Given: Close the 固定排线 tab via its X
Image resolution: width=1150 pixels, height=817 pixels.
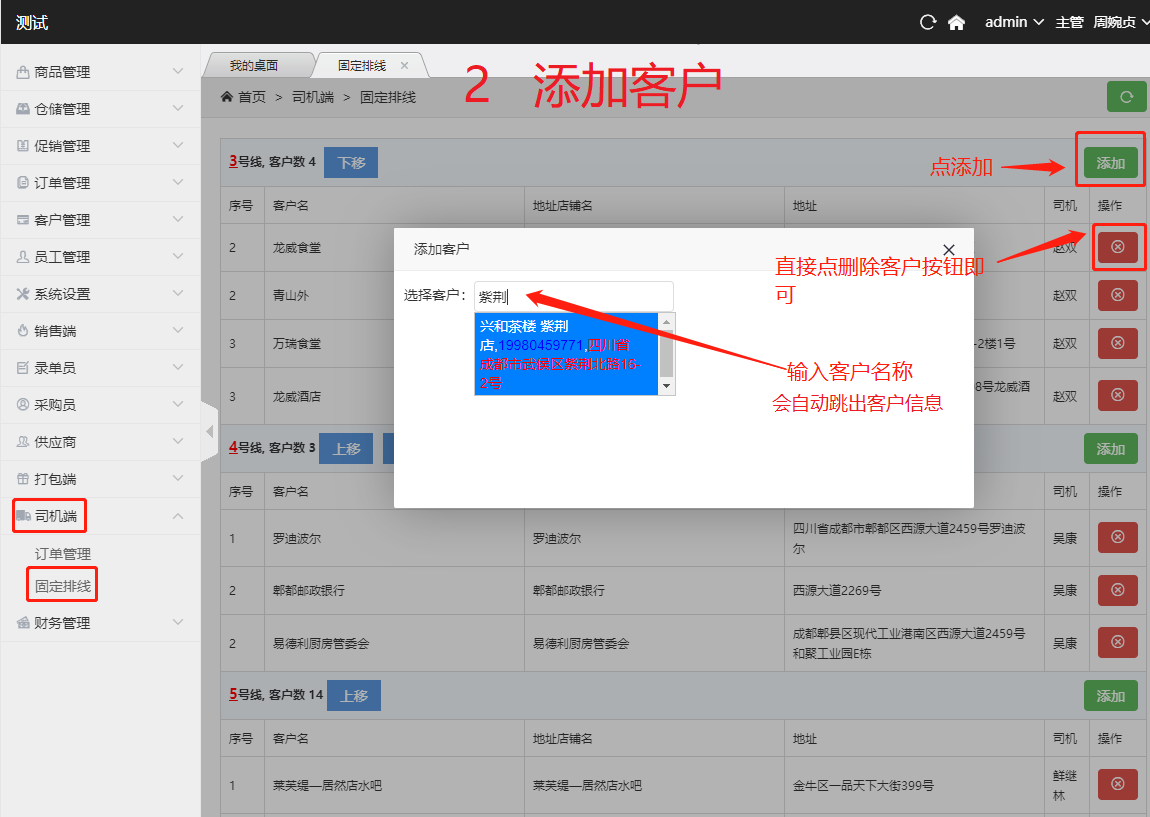Looking at the screenshot, I should (405, 66).
